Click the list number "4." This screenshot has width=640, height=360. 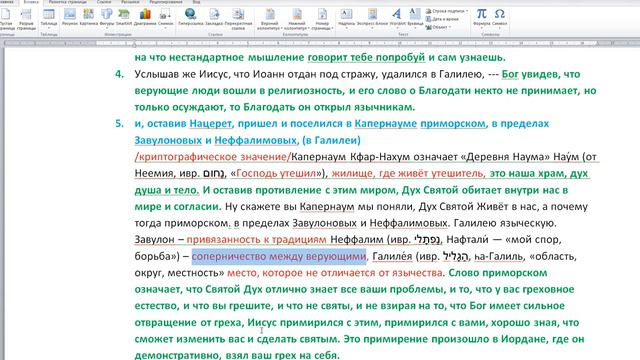pyautogui.click(x=119, y=74)
